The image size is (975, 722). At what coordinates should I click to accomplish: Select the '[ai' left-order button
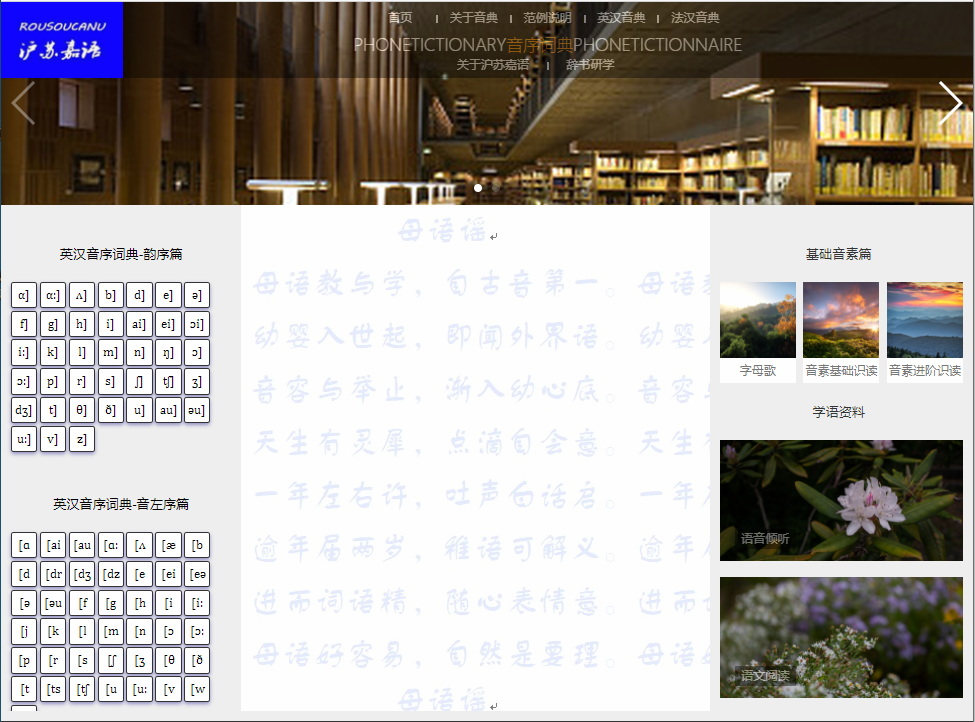pyautogui.click(x=54, y=545)
